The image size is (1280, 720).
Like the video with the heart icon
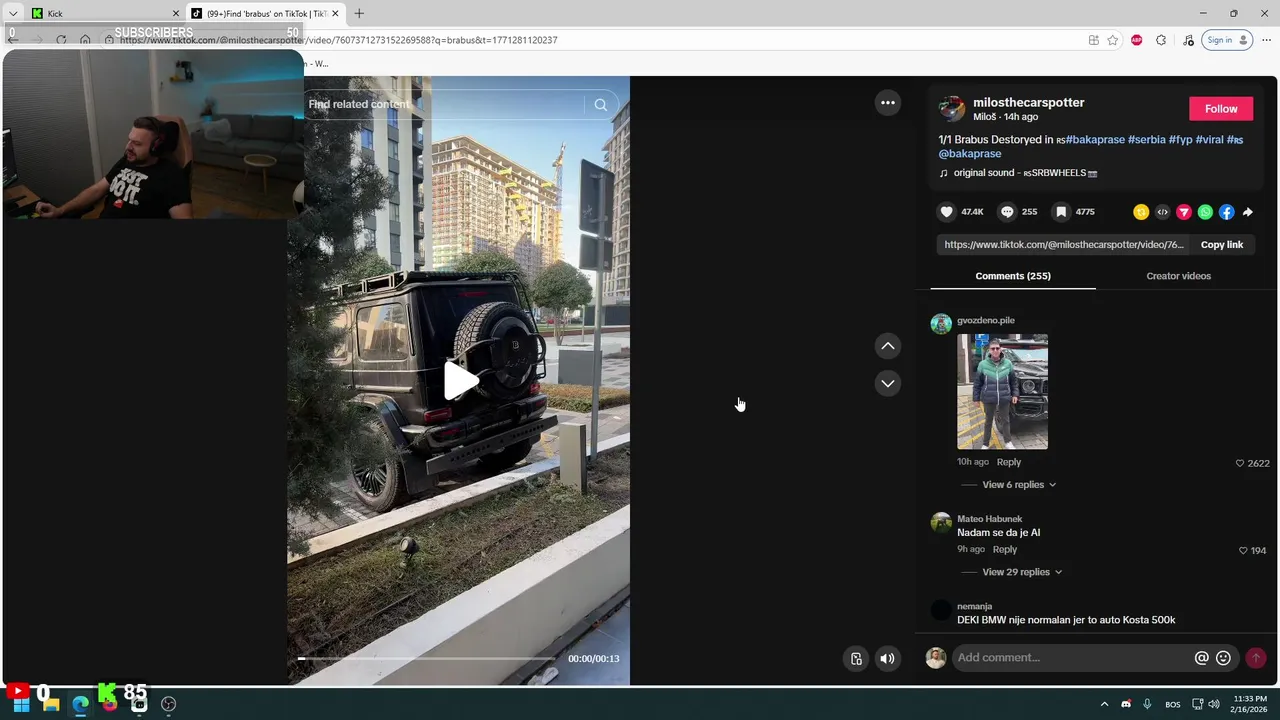[x=946, y=212]
